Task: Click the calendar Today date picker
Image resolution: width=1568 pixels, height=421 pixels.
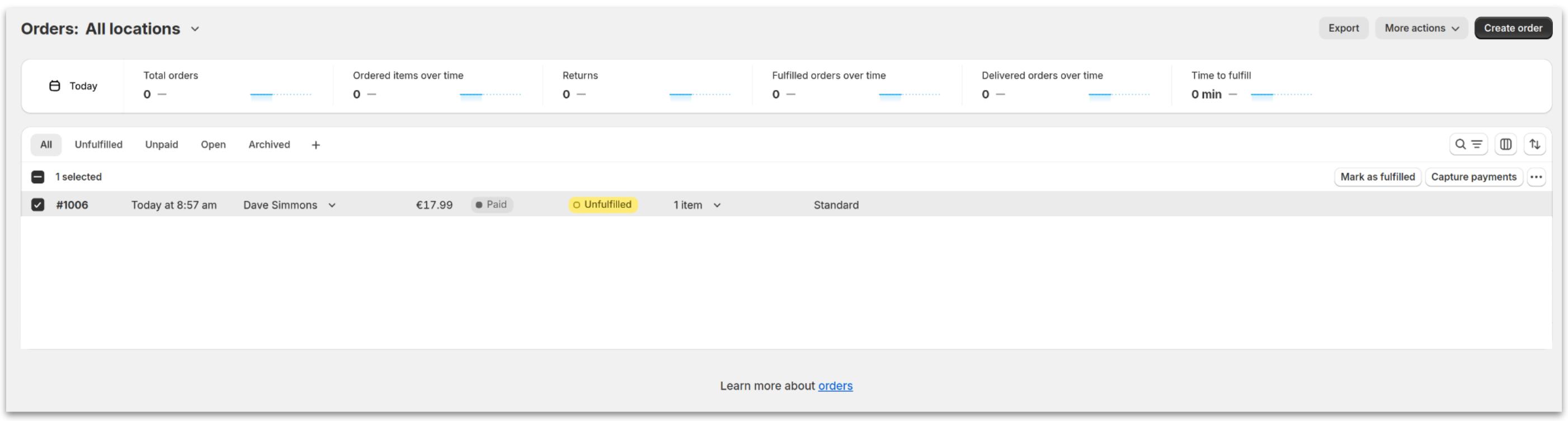Action: [x=73, y=86]
